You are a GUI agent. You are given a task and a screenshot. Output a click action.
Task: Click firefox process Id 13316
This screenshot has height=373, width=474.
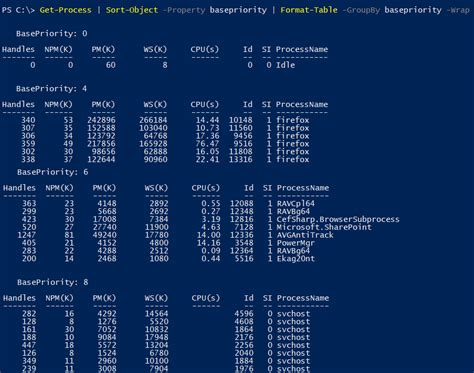[241, 159]
